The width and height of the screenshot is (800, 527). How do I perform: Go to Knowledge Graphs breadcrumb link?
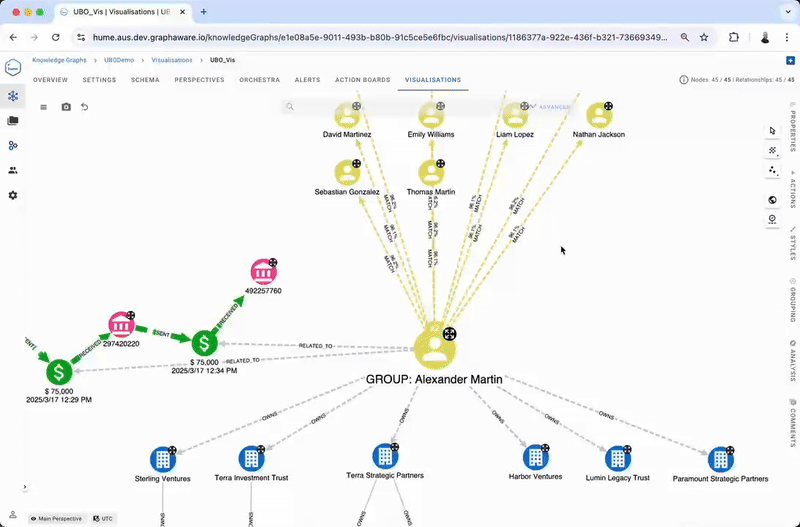(x=59, y=60)
